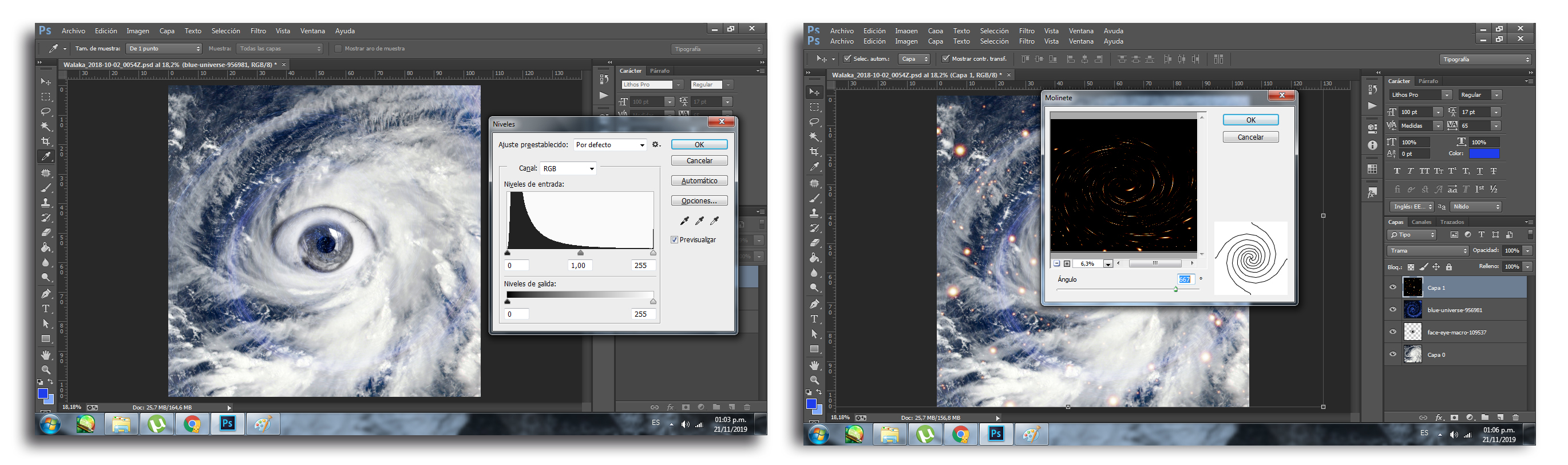Hide the Capa 1 layer
1568x465 pixels.
[x=1393, y=287]
